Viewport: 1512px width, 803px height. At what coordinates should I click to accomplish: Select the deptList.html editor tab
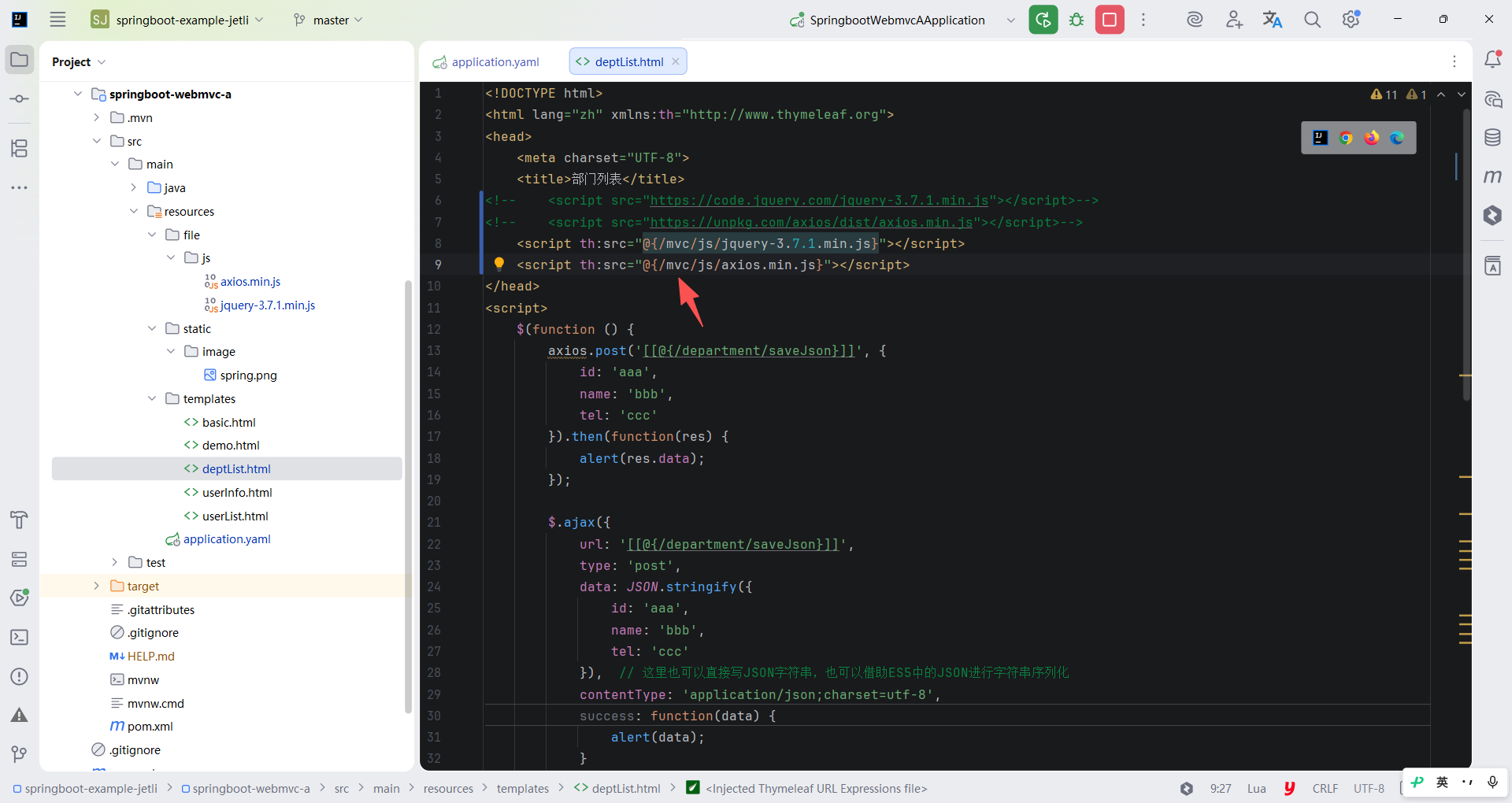(628, 61)
